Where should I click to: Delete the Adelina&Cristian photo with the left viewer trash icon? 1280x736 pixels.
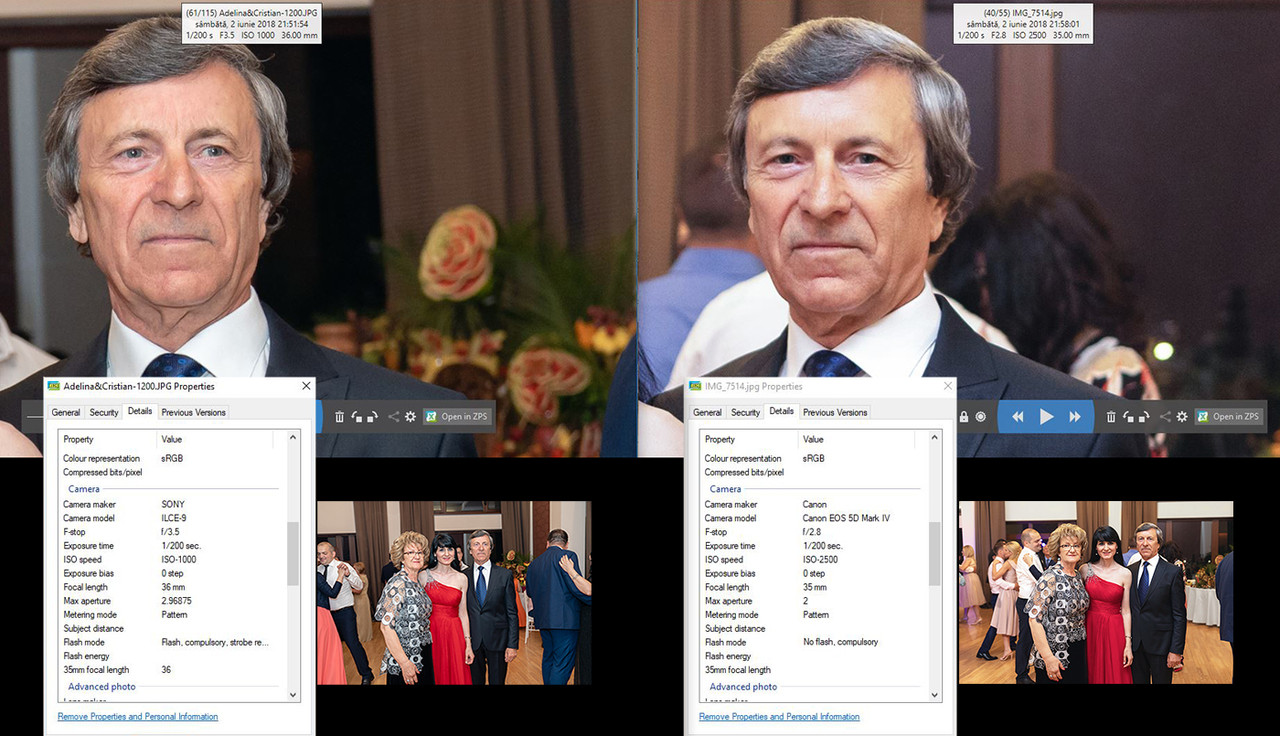tap(339, 417)
